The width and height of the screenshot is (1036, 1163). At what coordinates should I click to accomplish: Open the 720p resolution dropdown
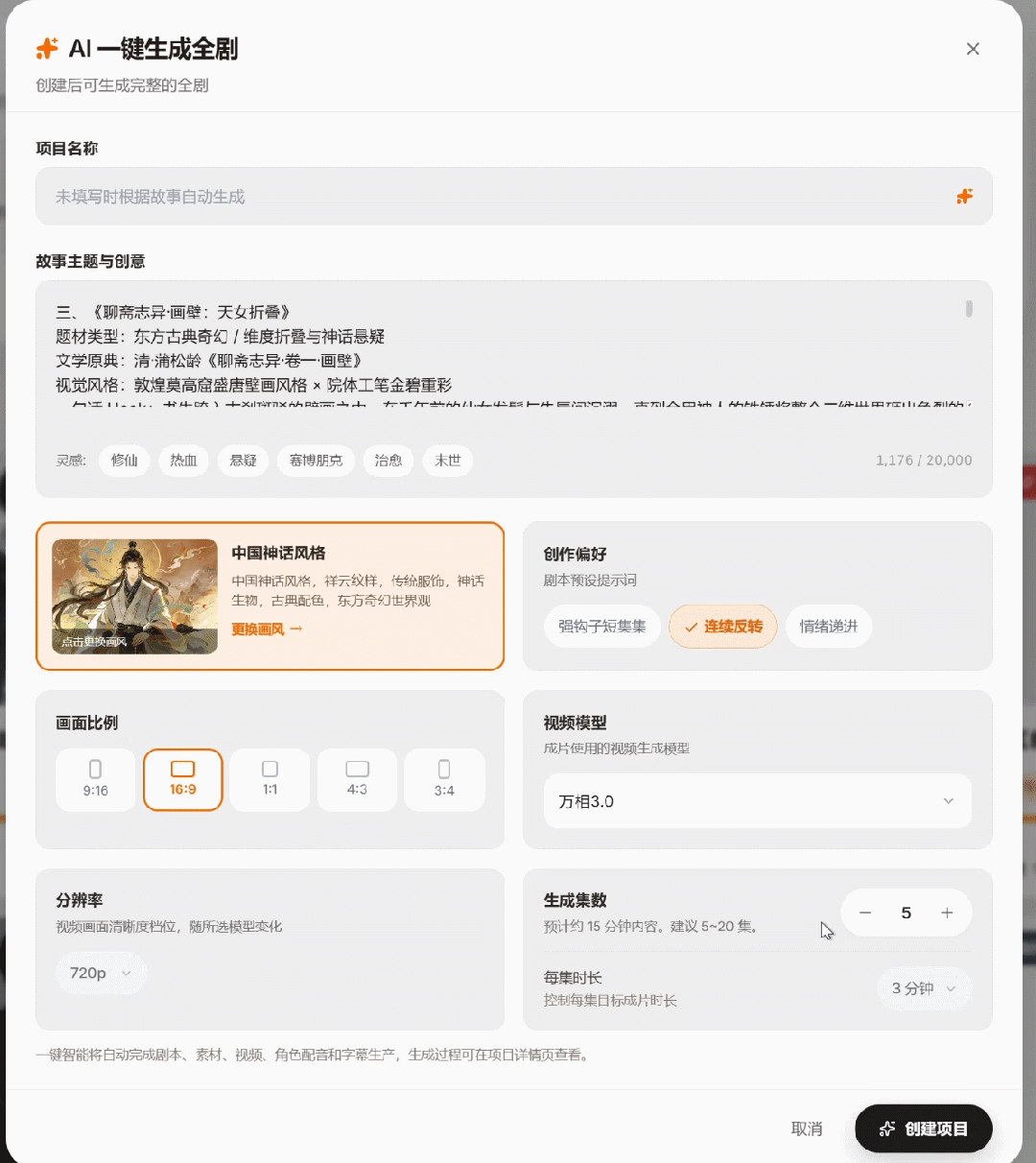[x=101, y=973]
